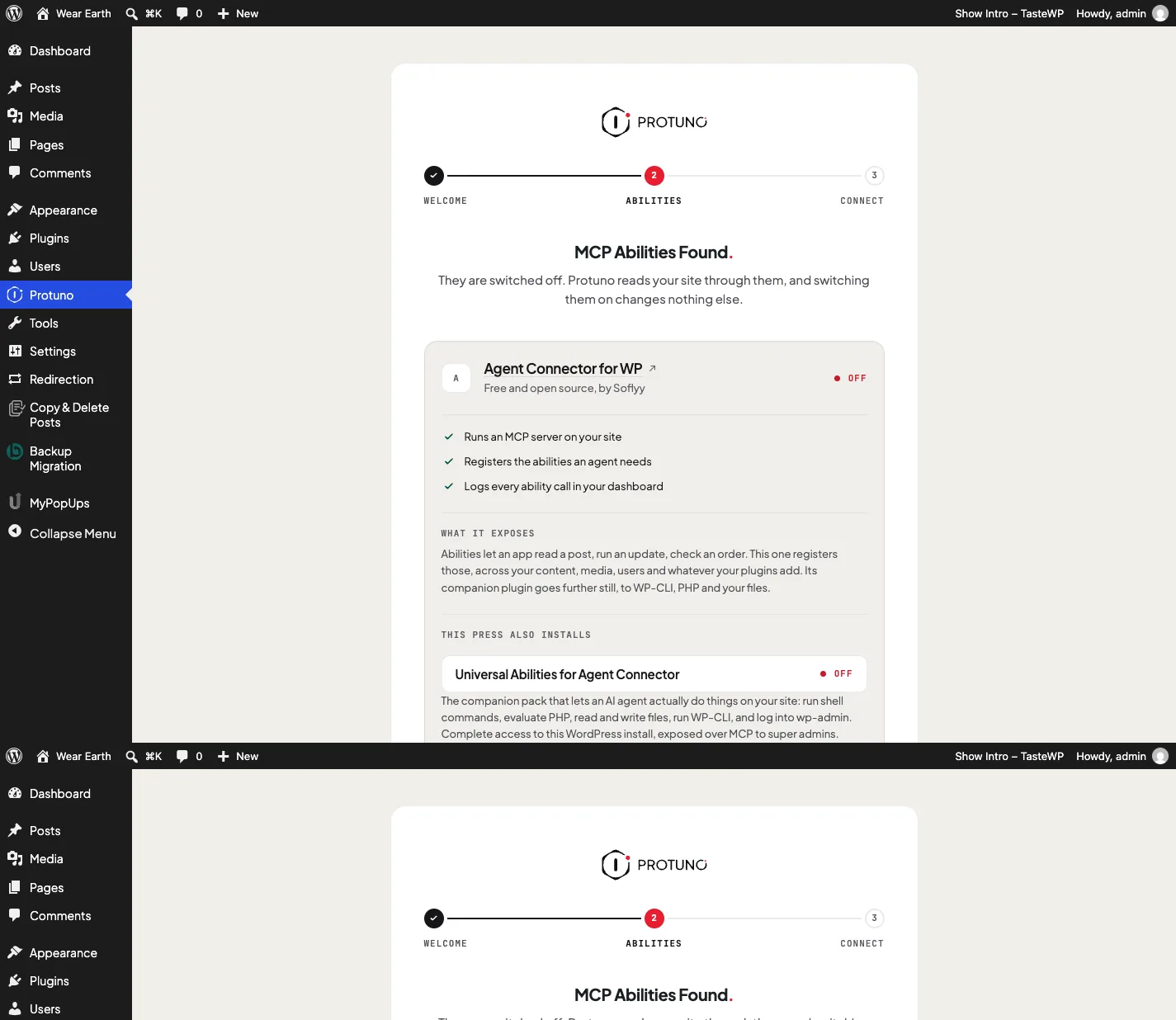1176x1020 pixels.
Task: Click "Howdy, admin" in the lower admin bar
Action: point(1111,756)
